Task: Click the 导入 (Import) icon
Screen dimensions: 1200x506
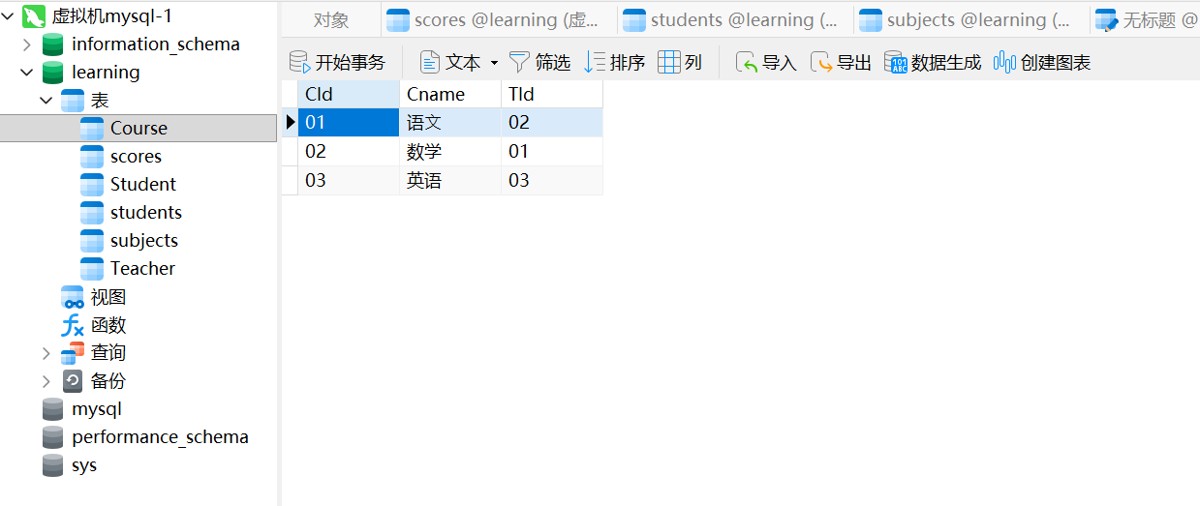Action: 747,62
